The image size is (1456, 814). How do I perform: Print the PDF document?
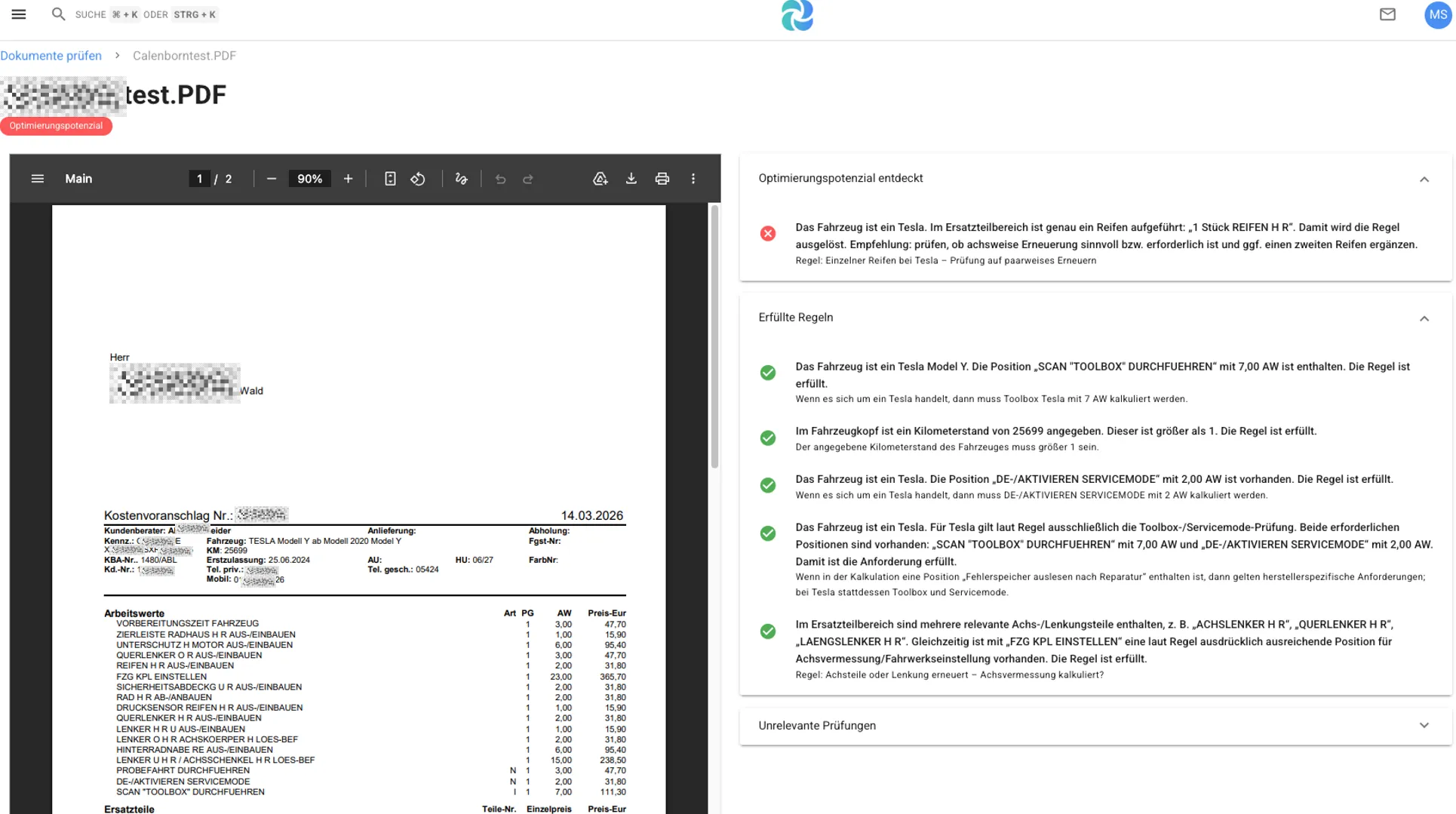point(662,179)
